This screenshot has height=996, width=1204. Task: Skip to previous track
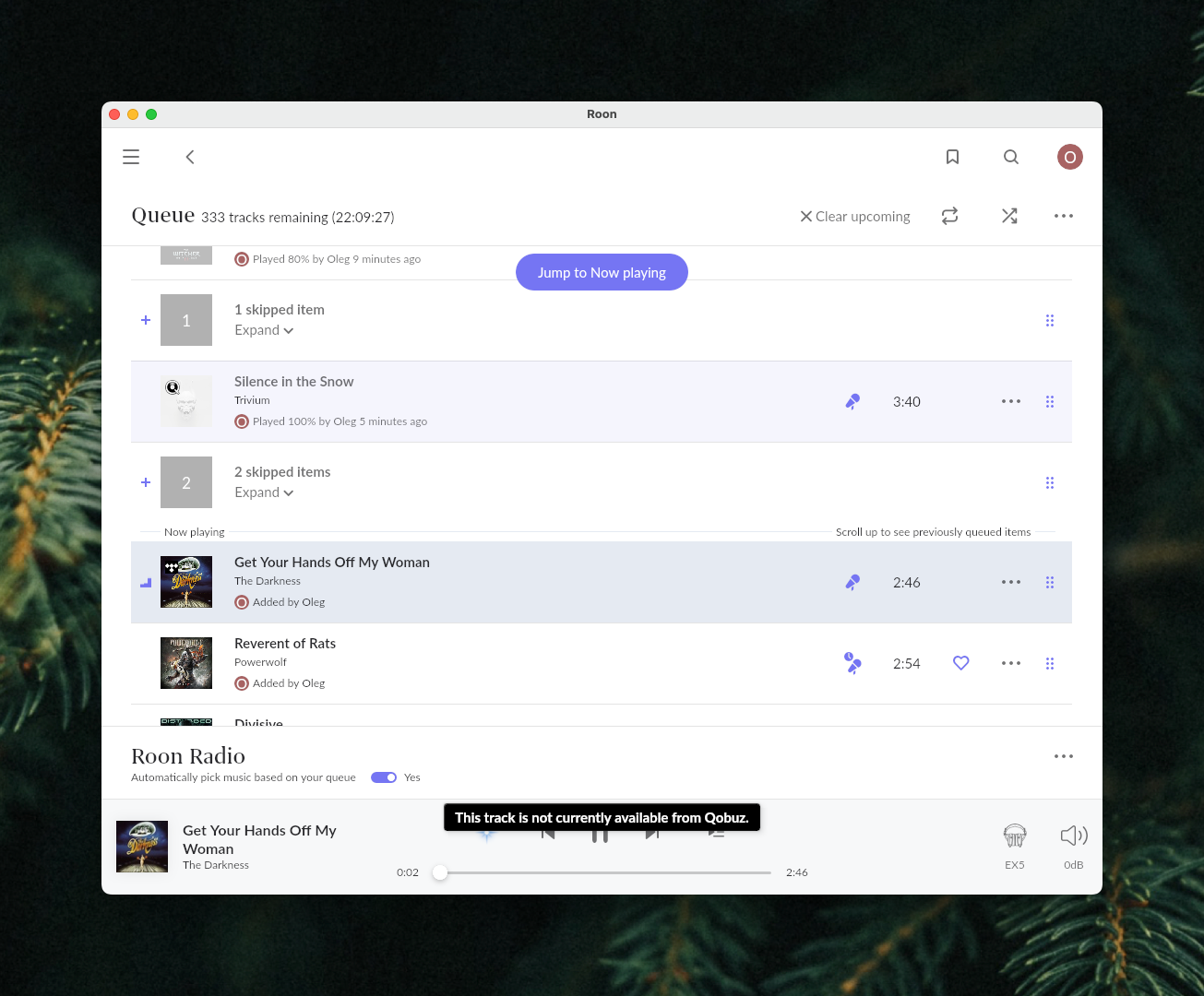click(547, 836)
